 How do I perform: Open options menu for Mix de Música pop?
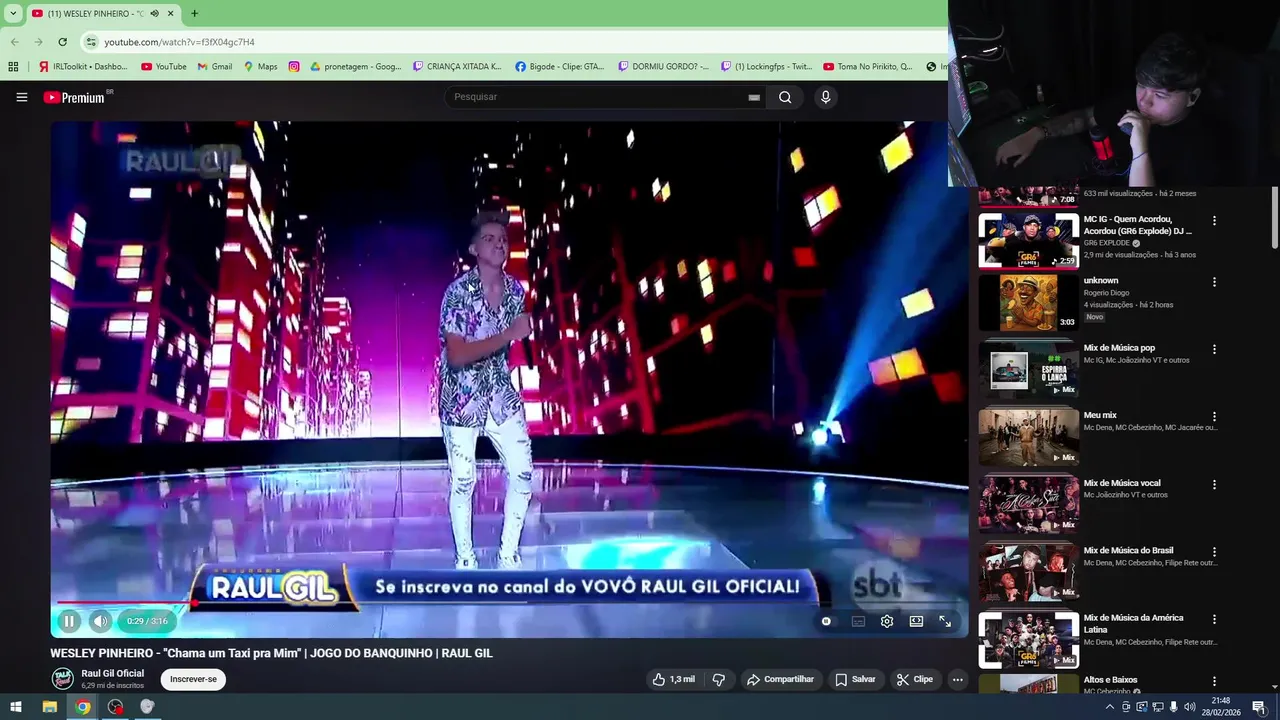pos(1214,350)
